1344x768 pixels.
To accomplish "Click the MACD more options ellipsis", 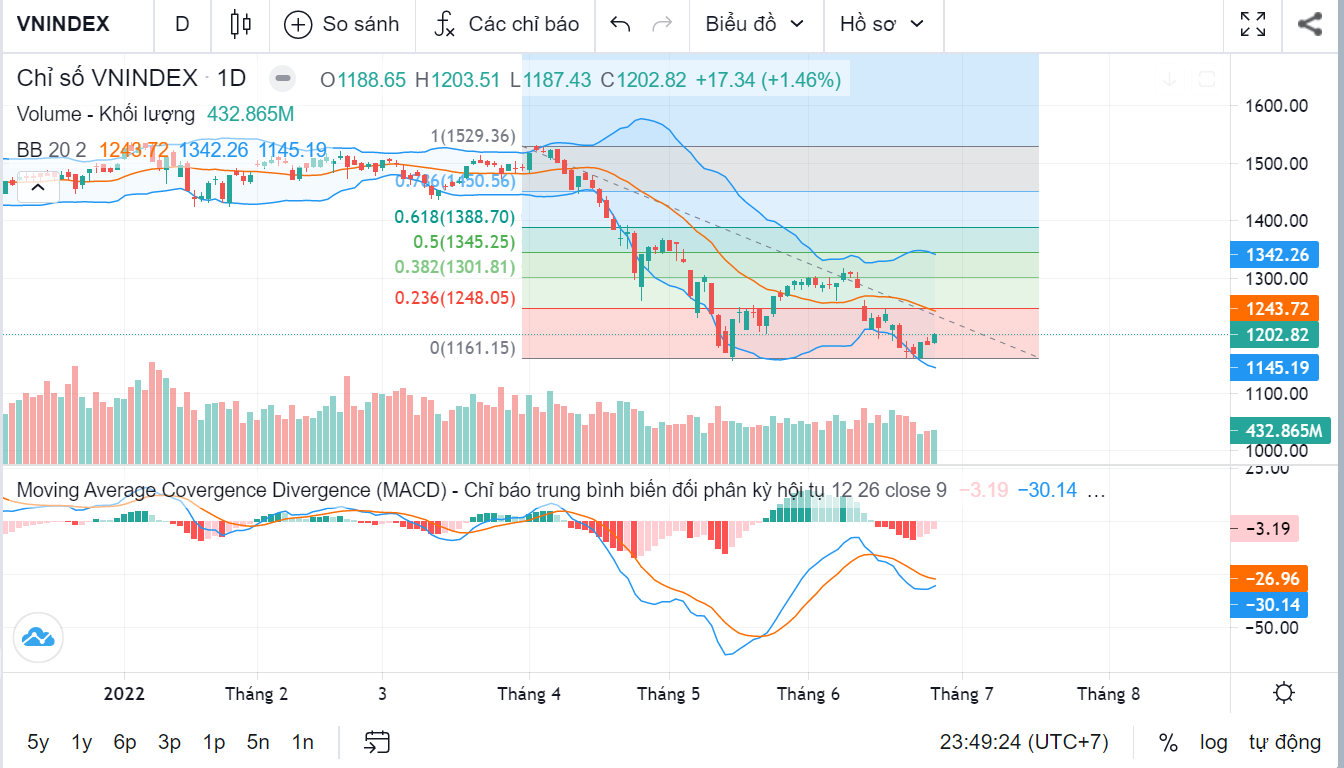I will [1096, 490].
